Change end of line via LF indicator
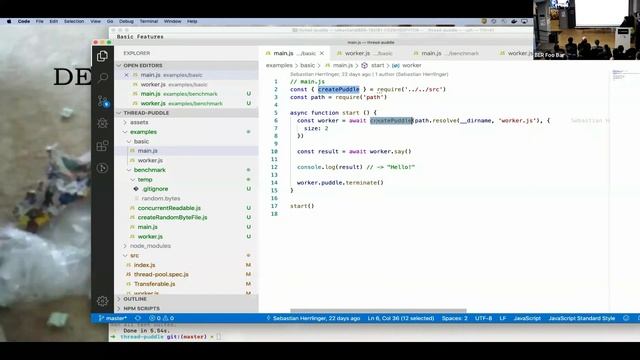 point(503,318)
